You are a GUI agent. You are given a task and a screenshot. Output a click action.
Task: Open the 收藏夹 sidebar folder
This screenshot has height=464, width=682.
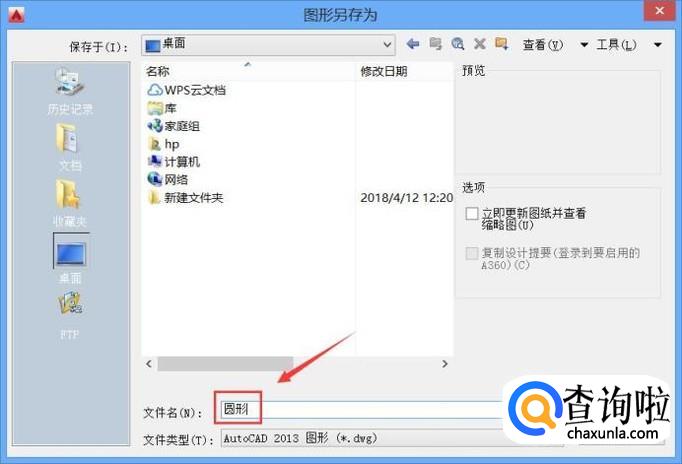(x=70, y=204)
